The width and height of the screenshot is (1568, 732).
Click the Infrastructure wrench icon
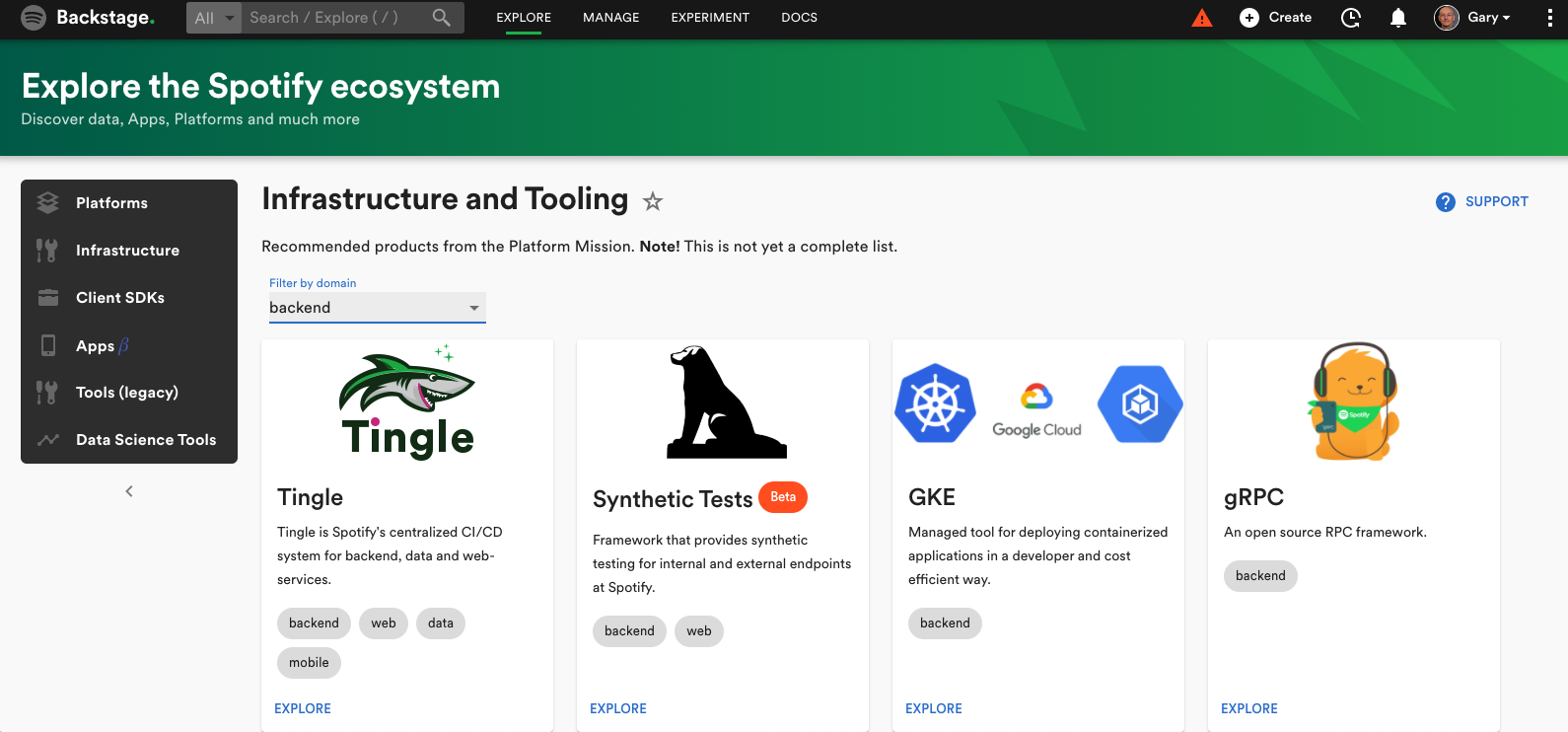(x=47, y=251)
